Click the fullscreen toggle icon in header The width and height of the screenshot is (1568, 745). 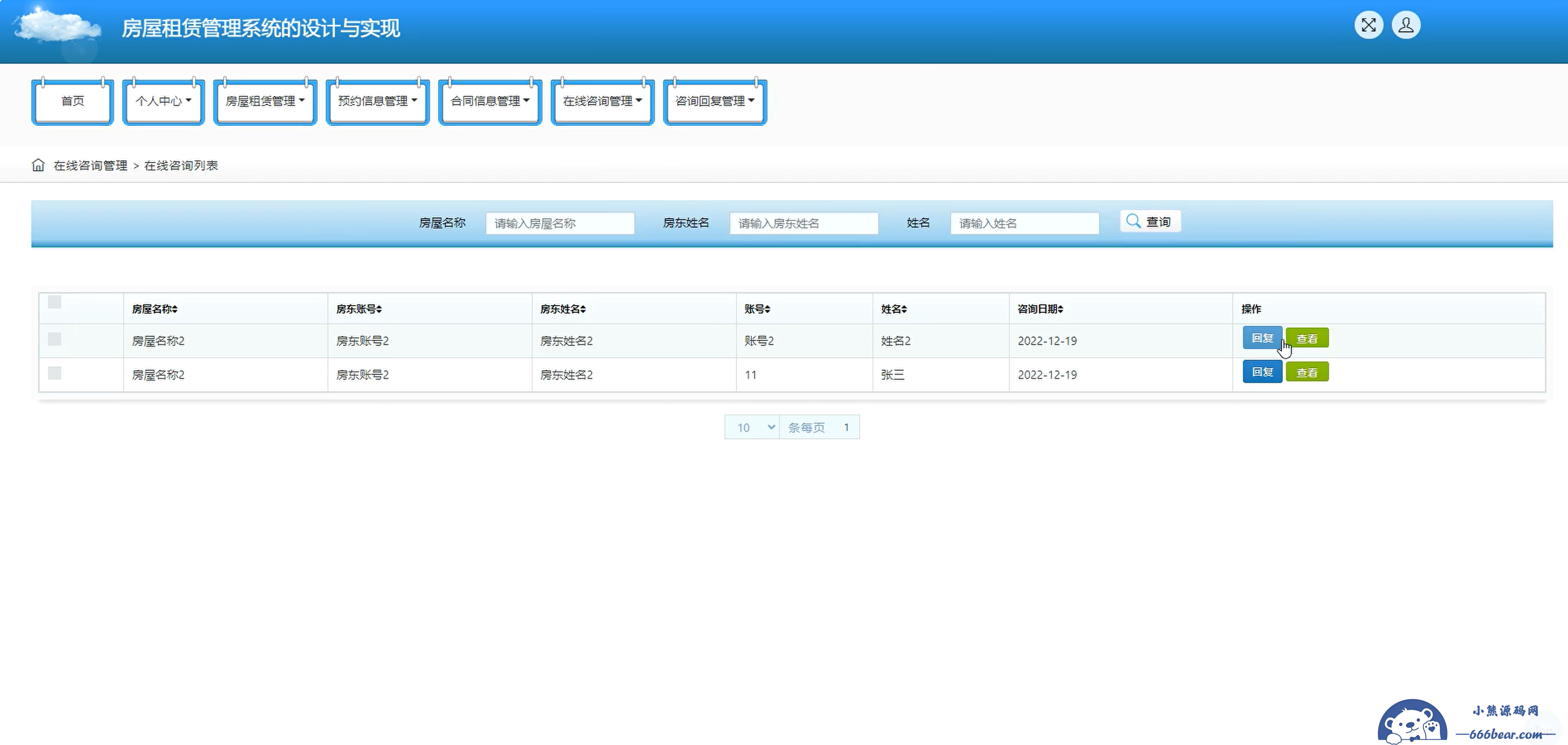1369,25
